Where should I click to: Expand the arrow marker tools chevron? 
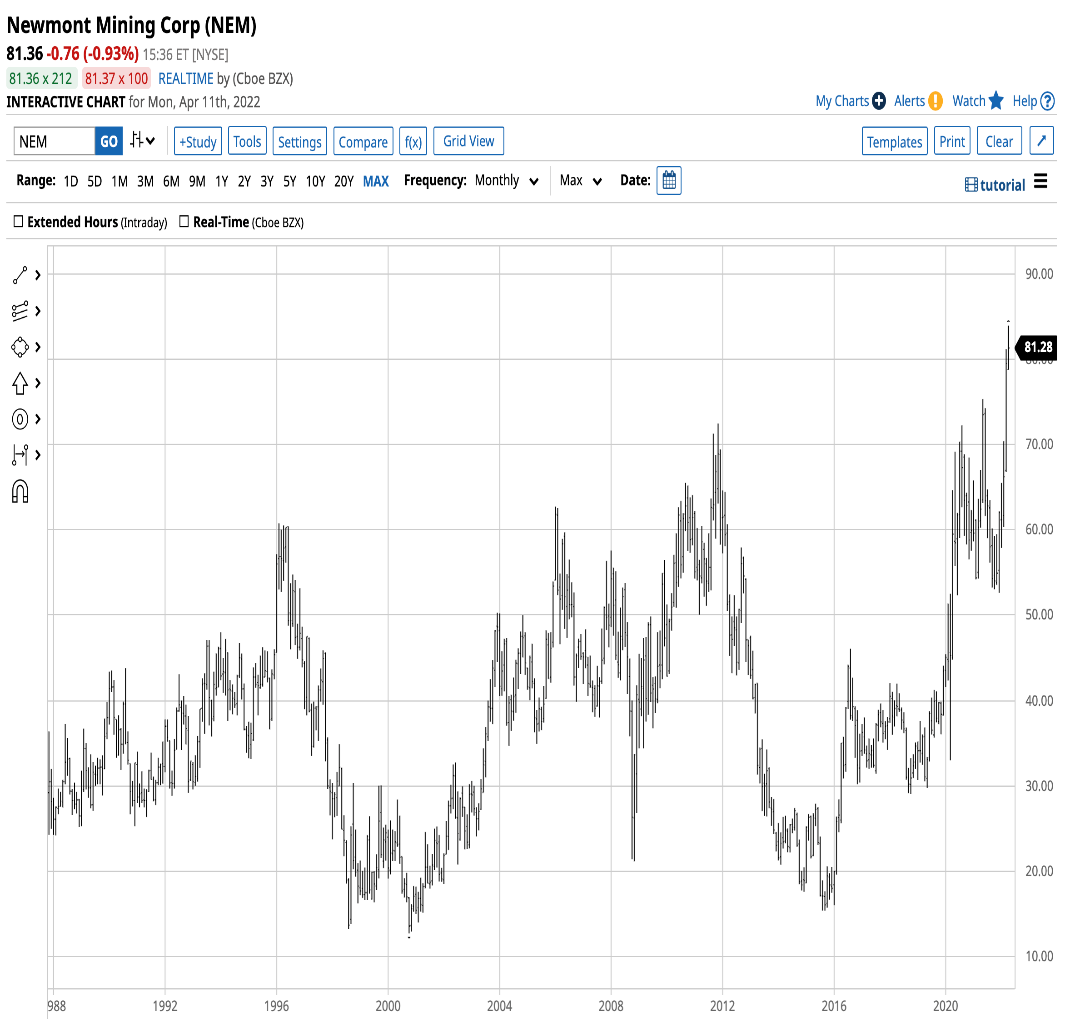(x=37, y=383)
